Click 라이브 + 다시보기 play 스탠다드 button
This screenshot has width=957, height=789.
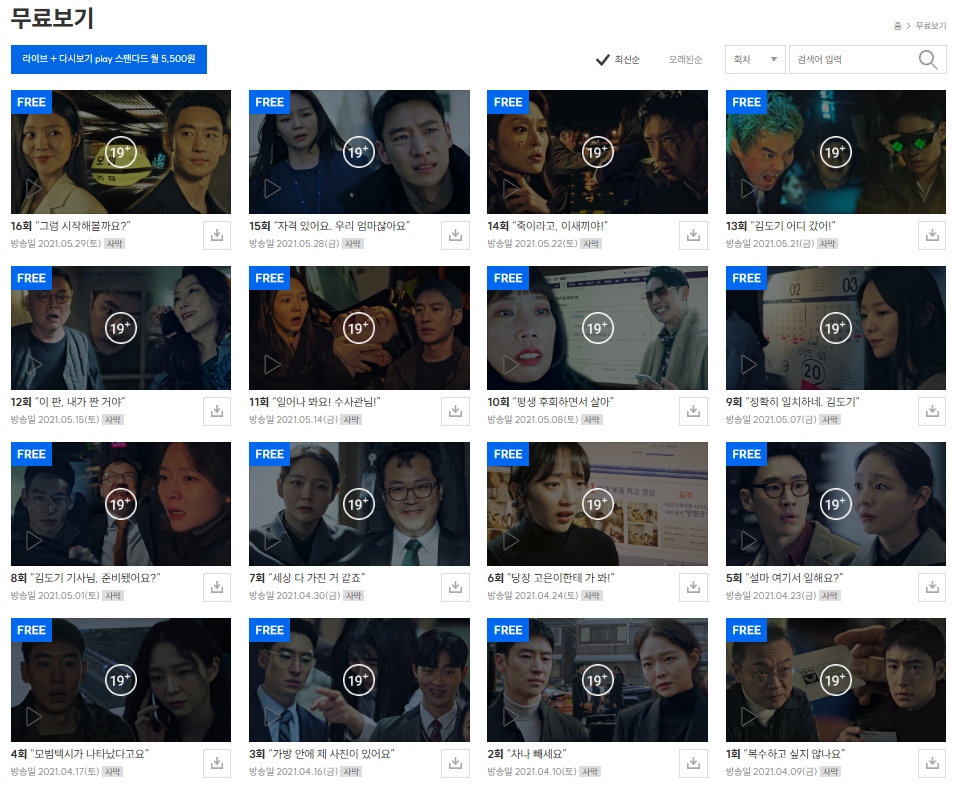pyautogui.click(x=109, y=59)
